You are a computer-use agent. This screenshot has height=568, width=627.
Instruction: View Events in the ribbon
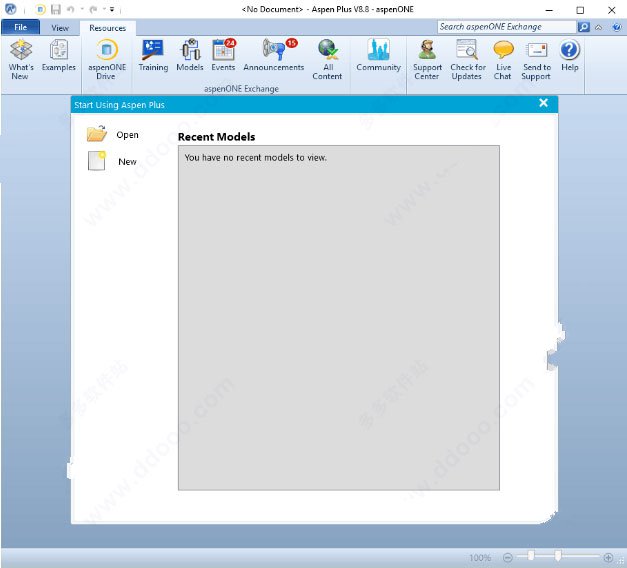[224, 56]
